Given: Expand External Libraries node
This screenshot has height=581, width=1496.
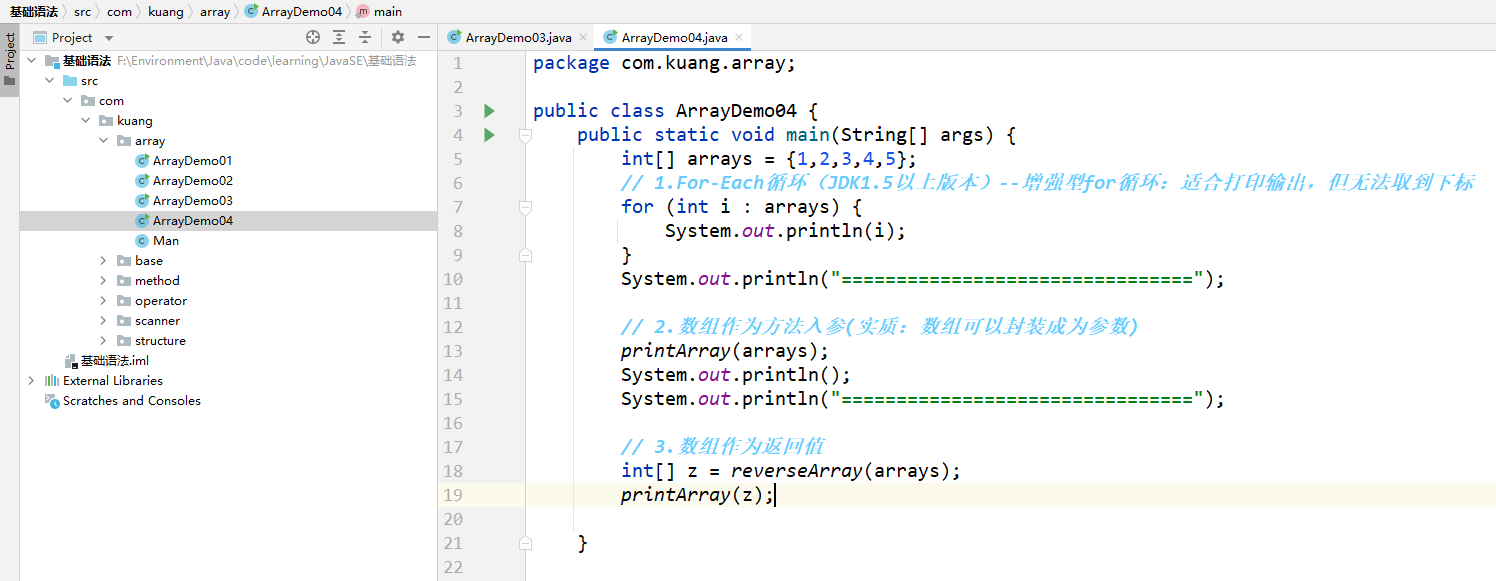Looking at the screenshot, I should 32,381.
